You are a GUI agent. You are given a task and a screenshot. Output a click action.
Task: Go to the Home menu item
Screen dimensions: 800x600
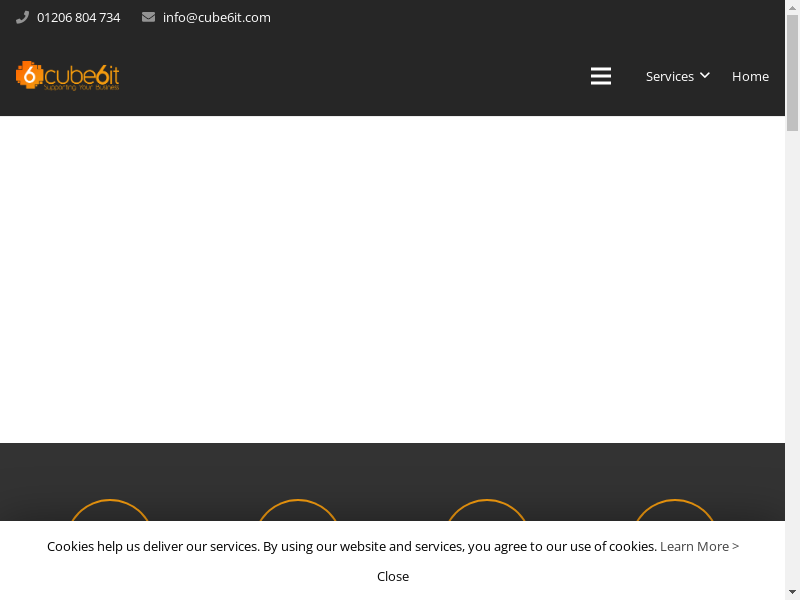pyautogui.click(x=750, y=76)
